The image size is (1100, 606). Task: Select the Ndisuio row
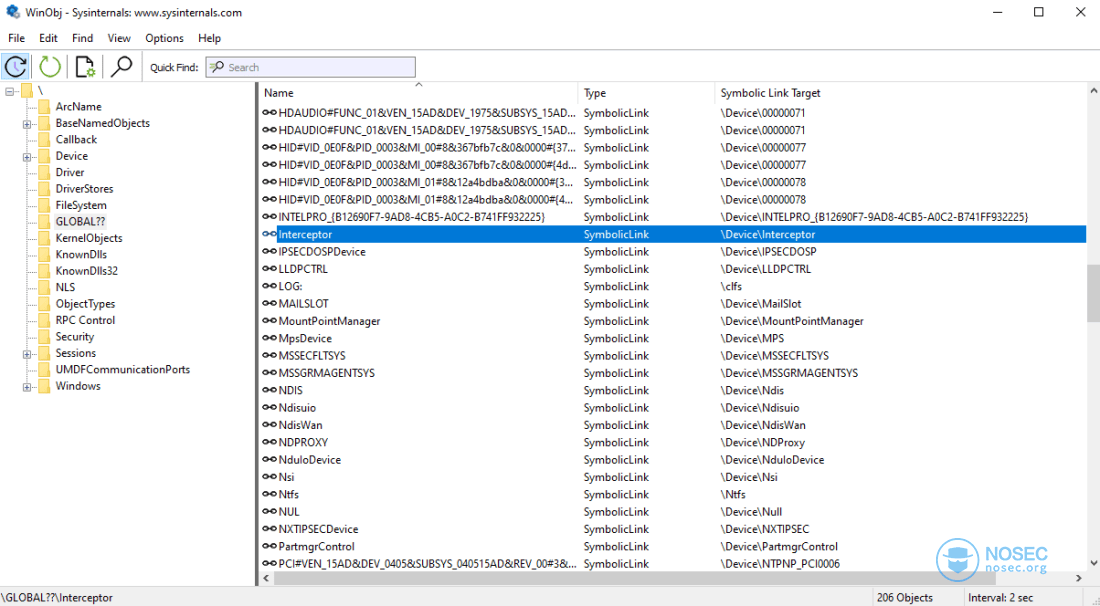pos(673,408)
